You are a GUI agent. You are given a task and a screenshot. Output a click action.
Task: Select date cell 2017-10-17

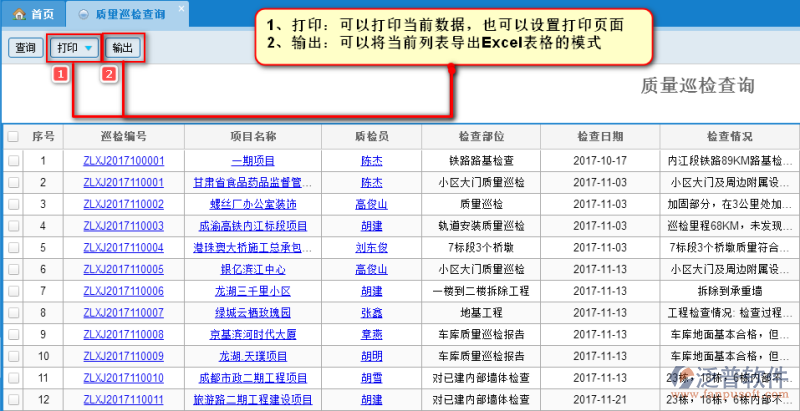[600, 161]
